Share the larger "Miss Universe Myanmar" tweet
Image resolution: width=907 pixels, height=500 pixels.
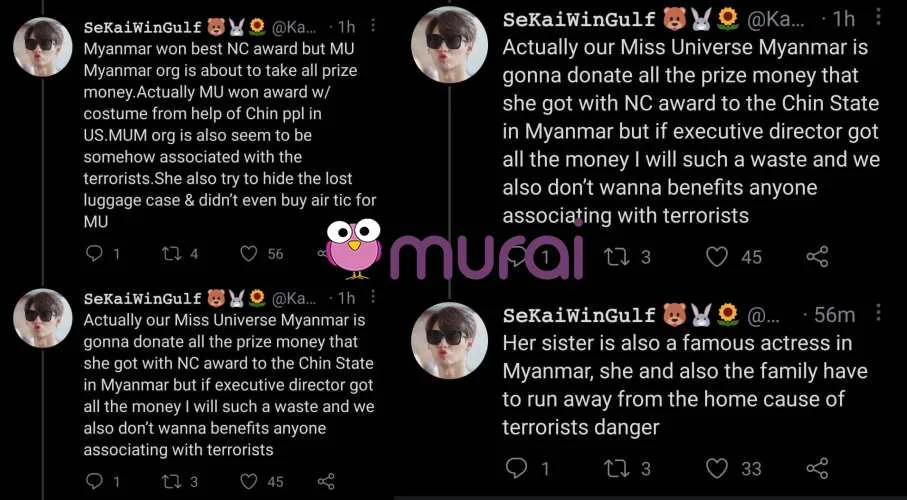coord(817,257)
